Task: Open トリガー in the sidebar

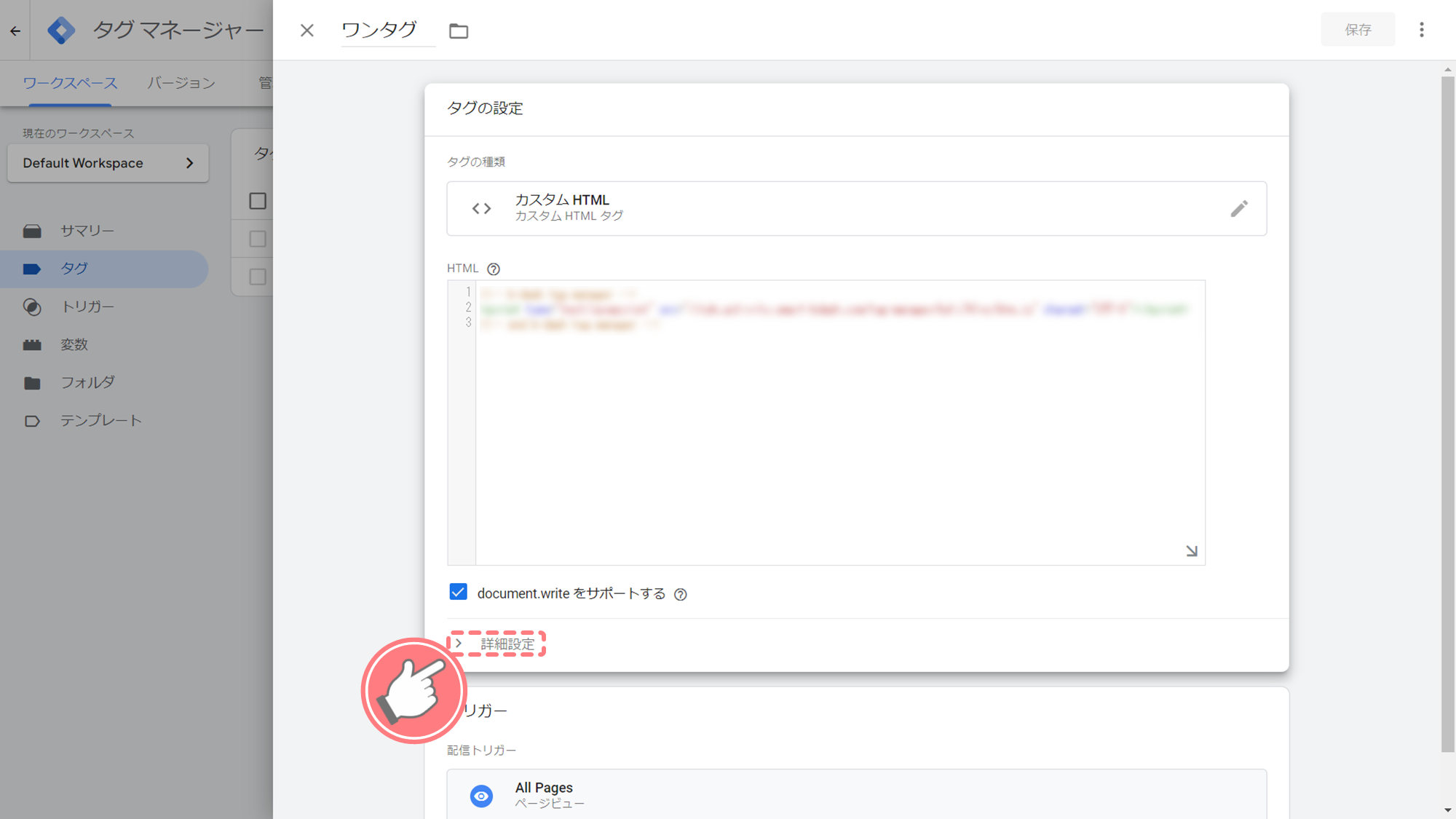Action: pos(104,306)
